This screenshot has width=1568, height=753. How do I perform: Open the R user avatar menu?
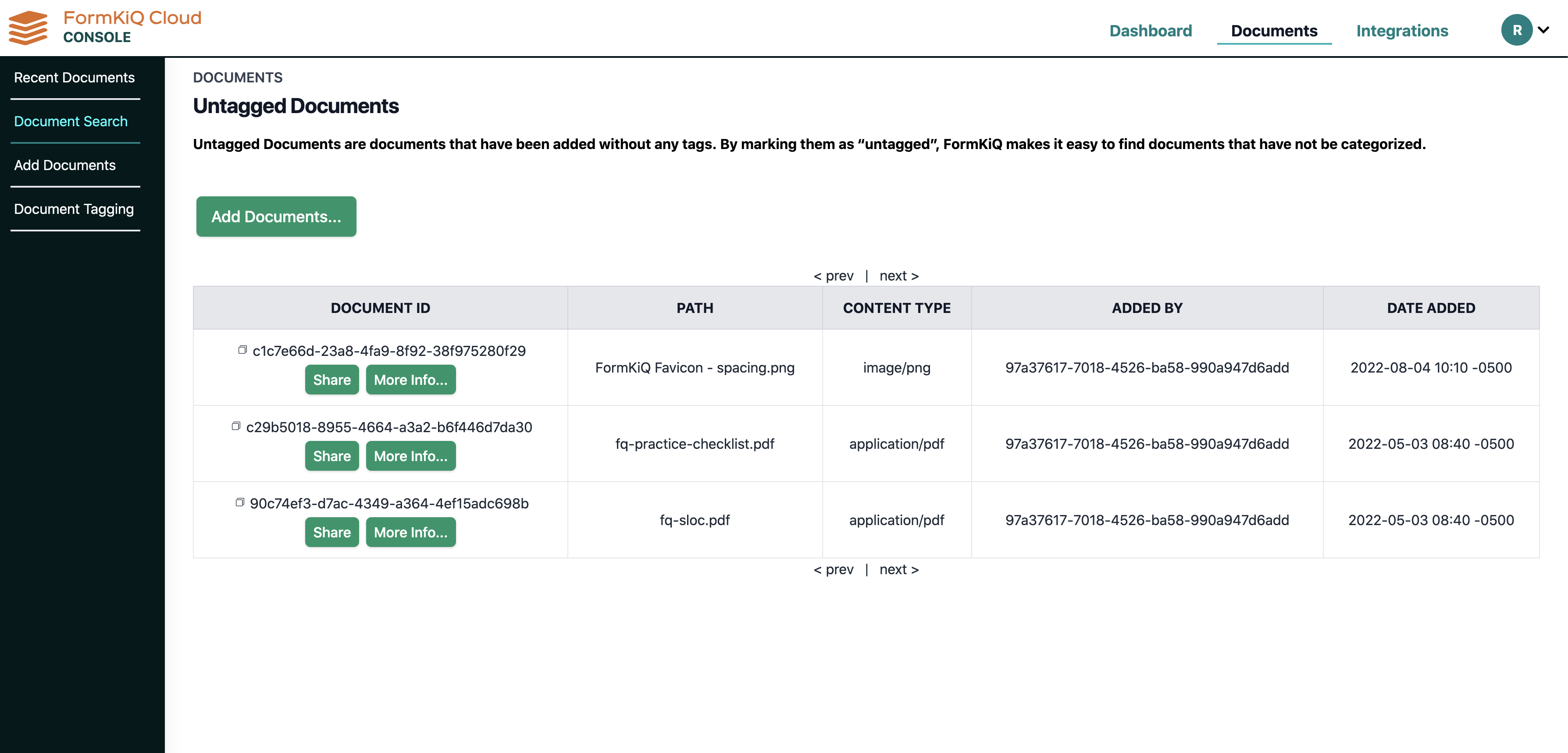tap(1517, 29)
